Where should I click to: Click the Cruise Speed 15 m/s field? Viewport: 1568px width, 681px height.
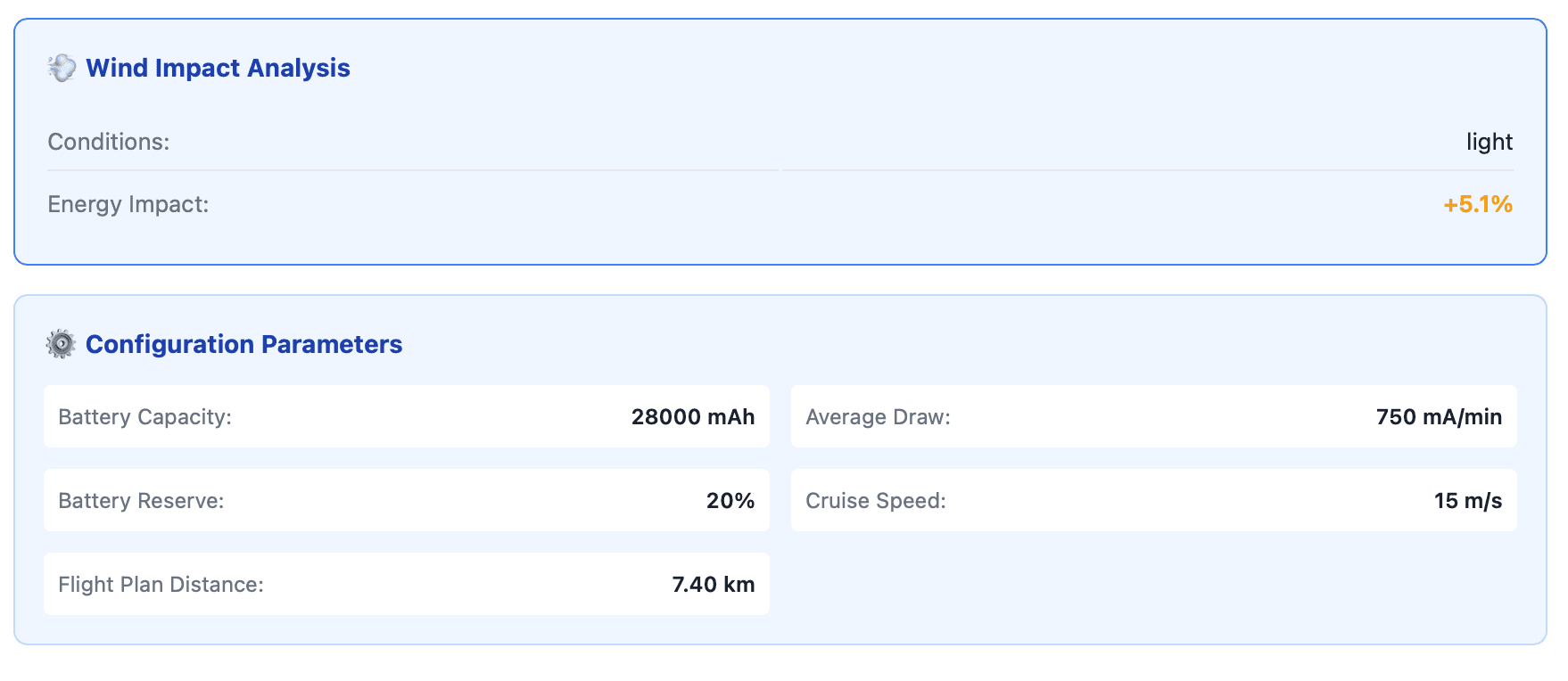click(1153, 500)
